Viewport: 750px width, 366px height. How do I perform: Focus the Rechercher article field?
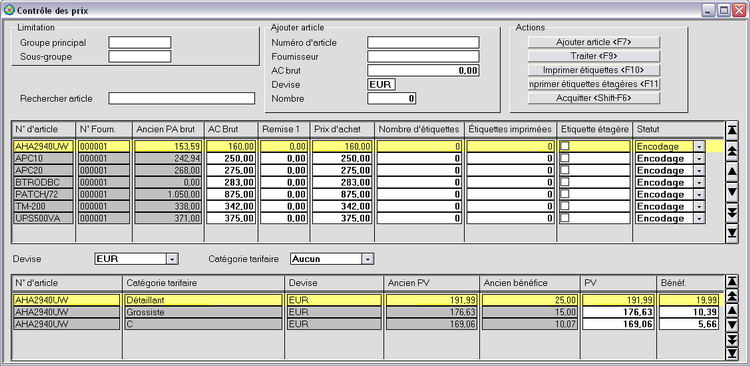pos(182,99)
